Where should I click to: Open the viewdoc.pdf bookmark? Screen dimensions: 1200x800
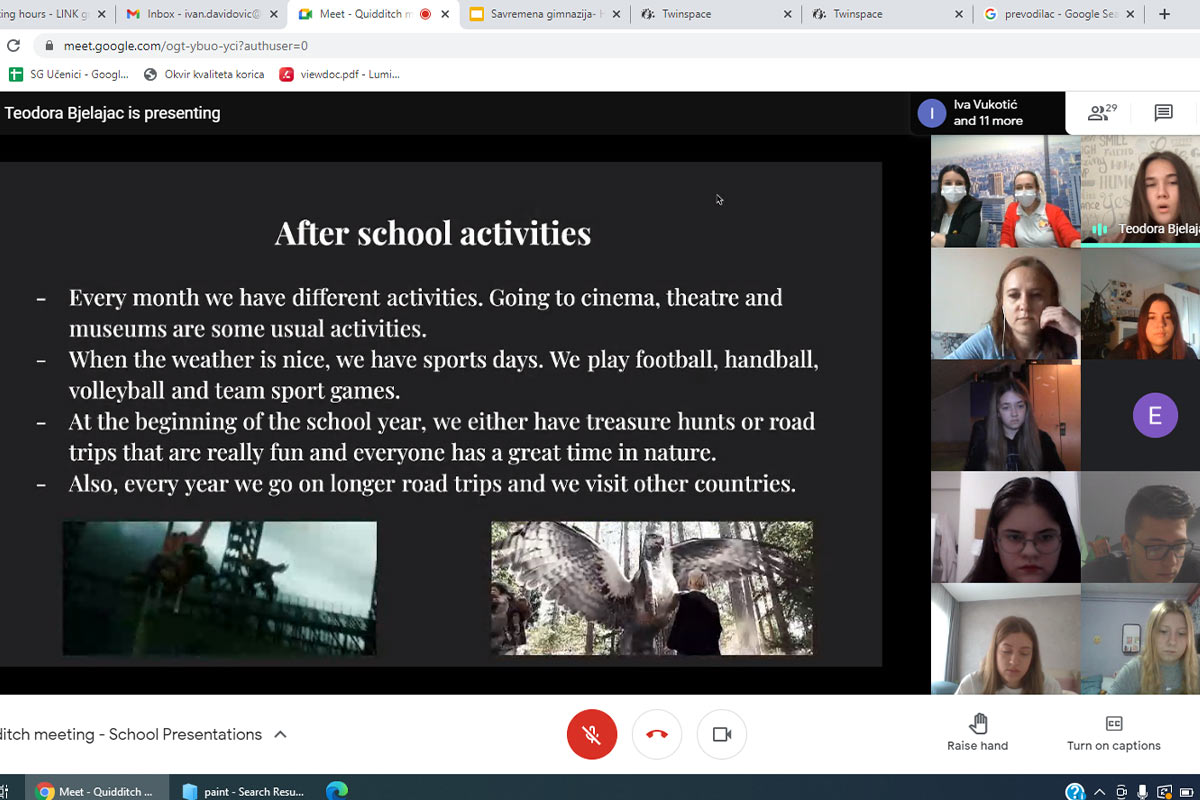340,74
